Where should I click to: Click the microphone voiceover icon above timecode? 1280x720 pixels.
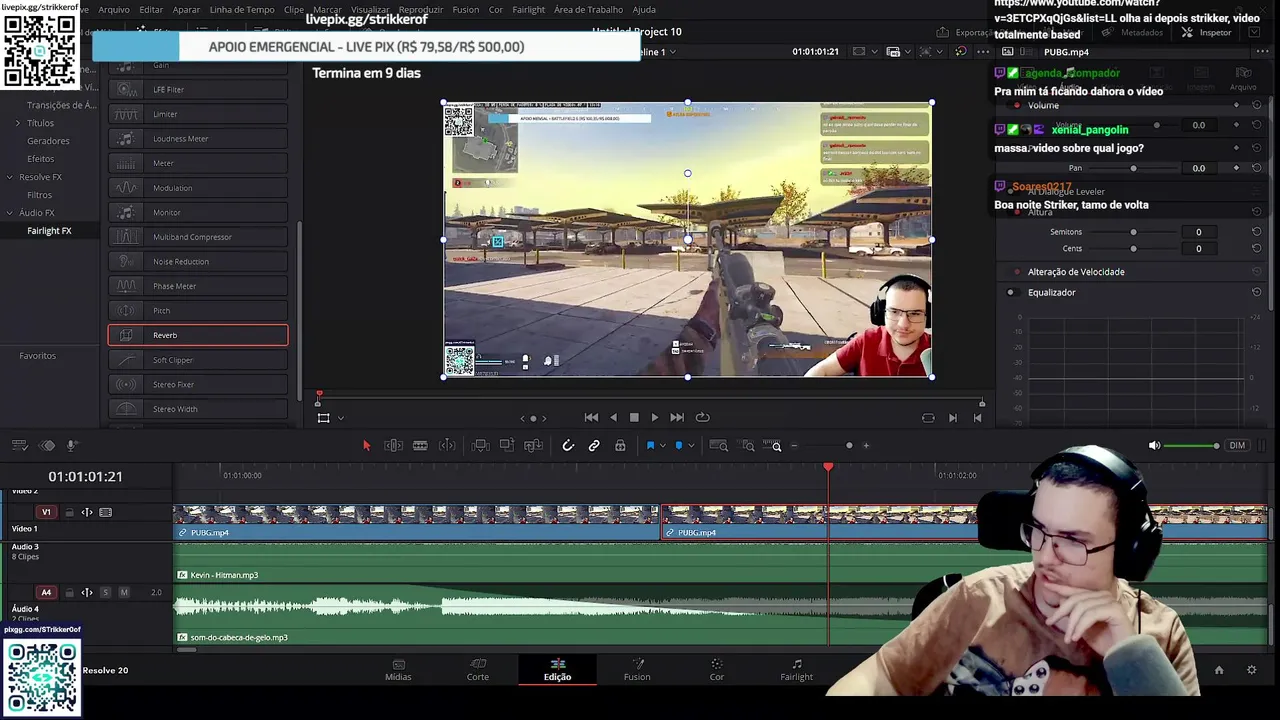click(72, 446)
